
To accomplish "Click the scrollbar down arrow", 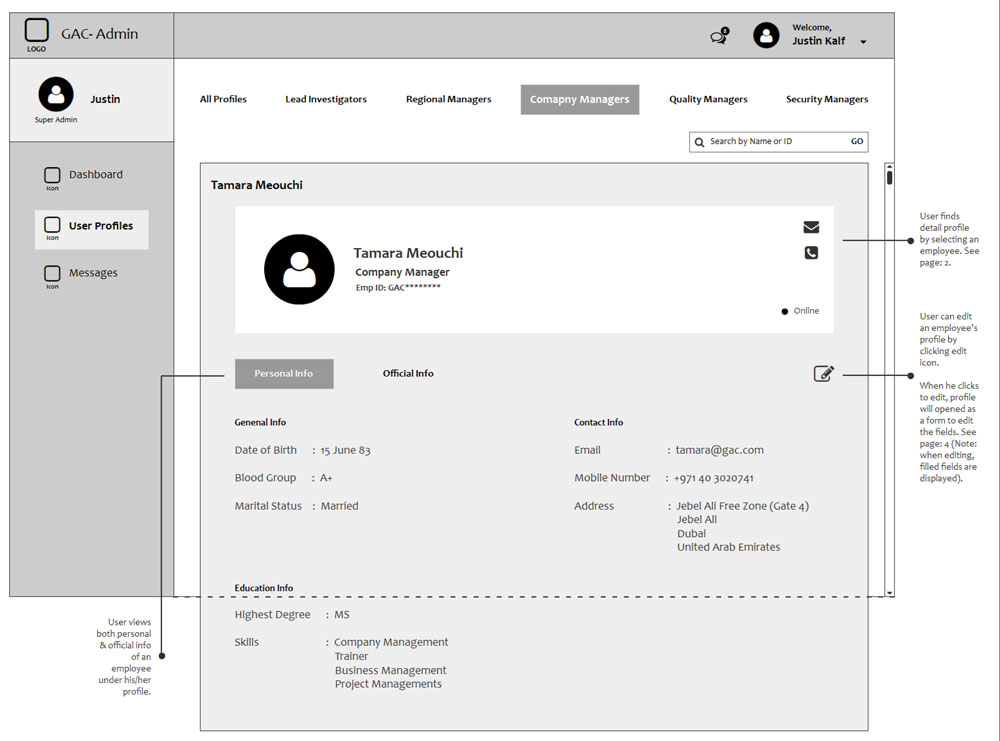I will point(889,593).
